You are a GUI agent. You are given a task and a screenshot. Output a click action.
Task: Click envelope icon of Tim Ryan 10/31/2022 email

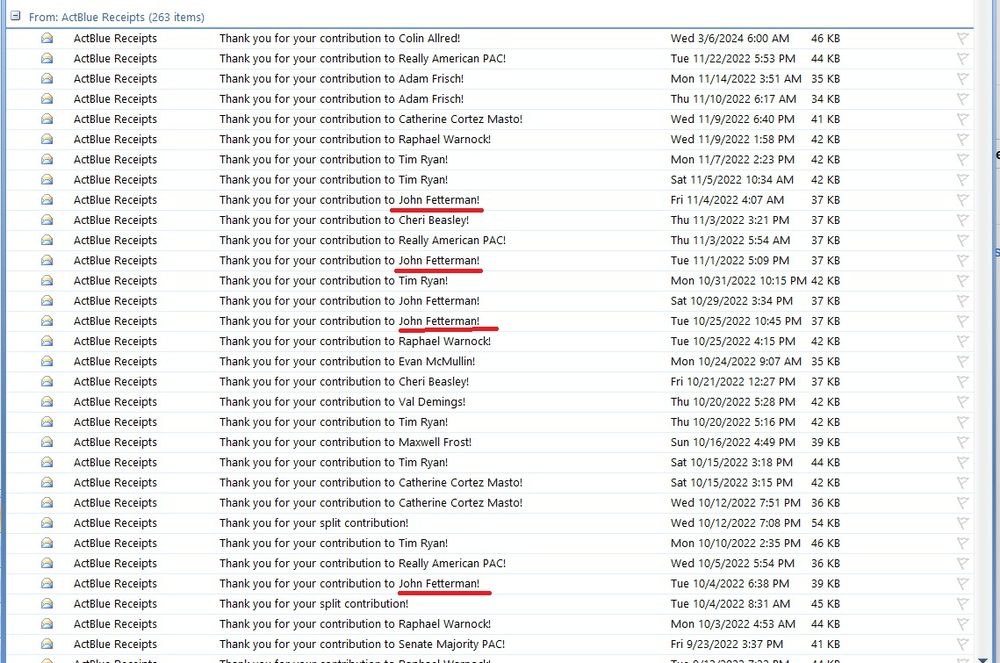[x=47, y=280]
